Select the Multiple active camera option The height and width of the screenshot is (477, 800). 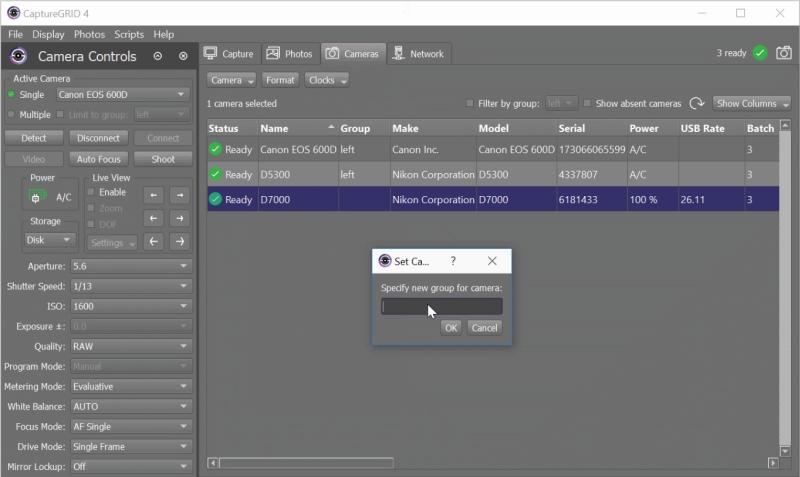pos(12,115)
